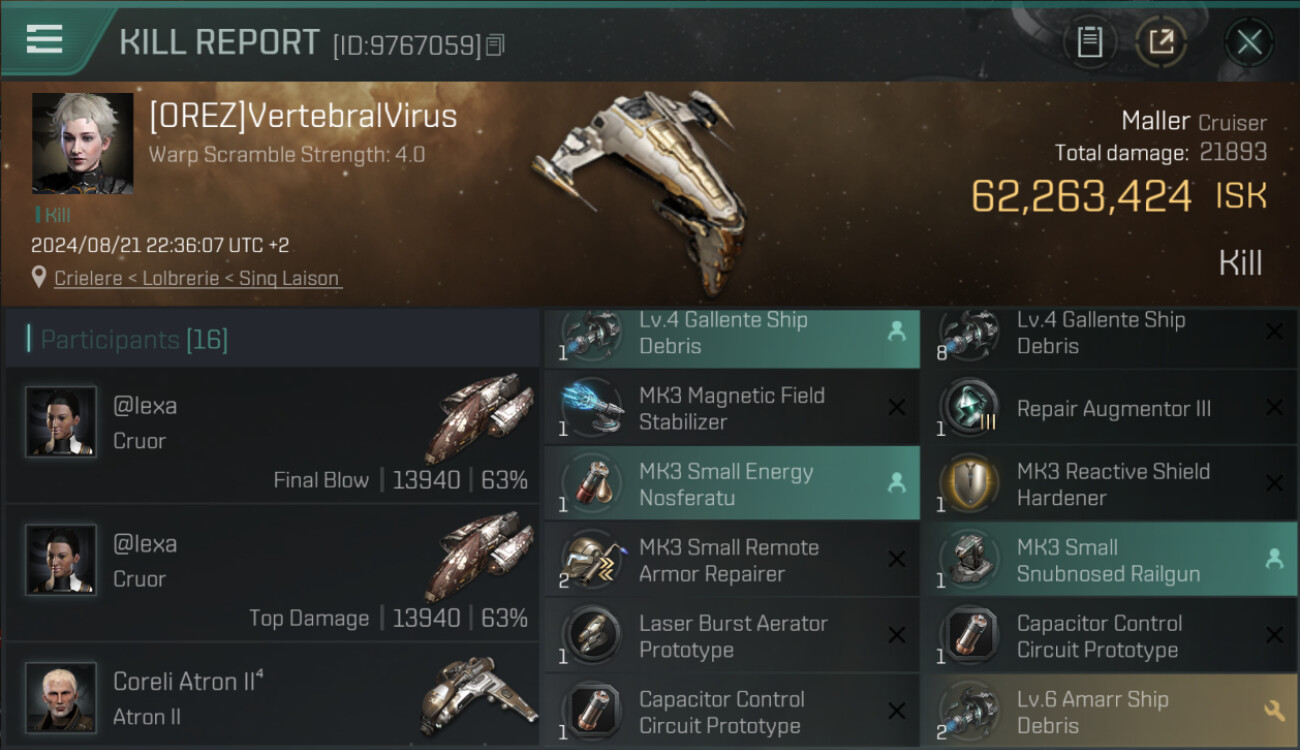Screen dimensions: 1300x750
Task: Click the Laser Burst Aerator Prototype icon
Action: 591,636
